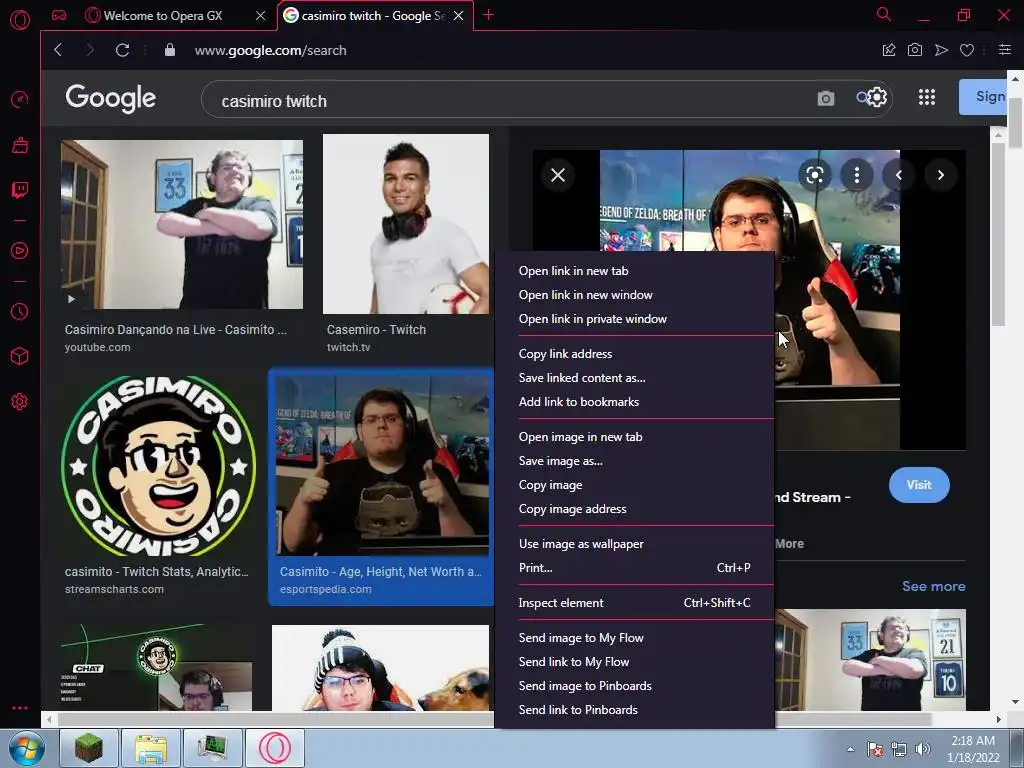Viewport: 1024px width, 768px height.
Task: Reload the current page
Action: pyautogui.click(x=122, y=50)
